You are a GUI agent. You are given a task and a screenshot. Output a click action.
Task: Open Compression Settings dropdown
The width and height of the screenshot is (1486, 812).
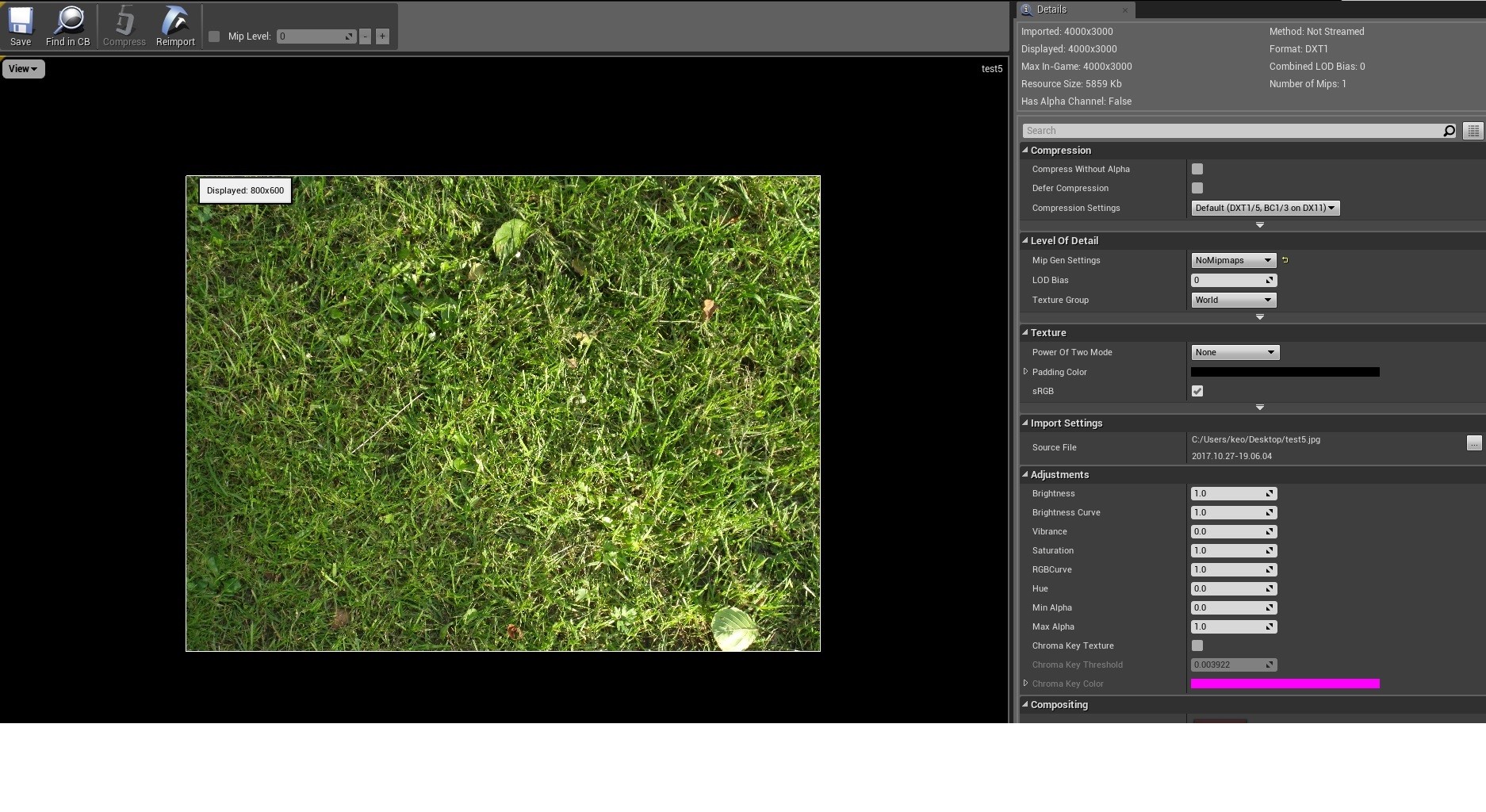coord(1266,208)
